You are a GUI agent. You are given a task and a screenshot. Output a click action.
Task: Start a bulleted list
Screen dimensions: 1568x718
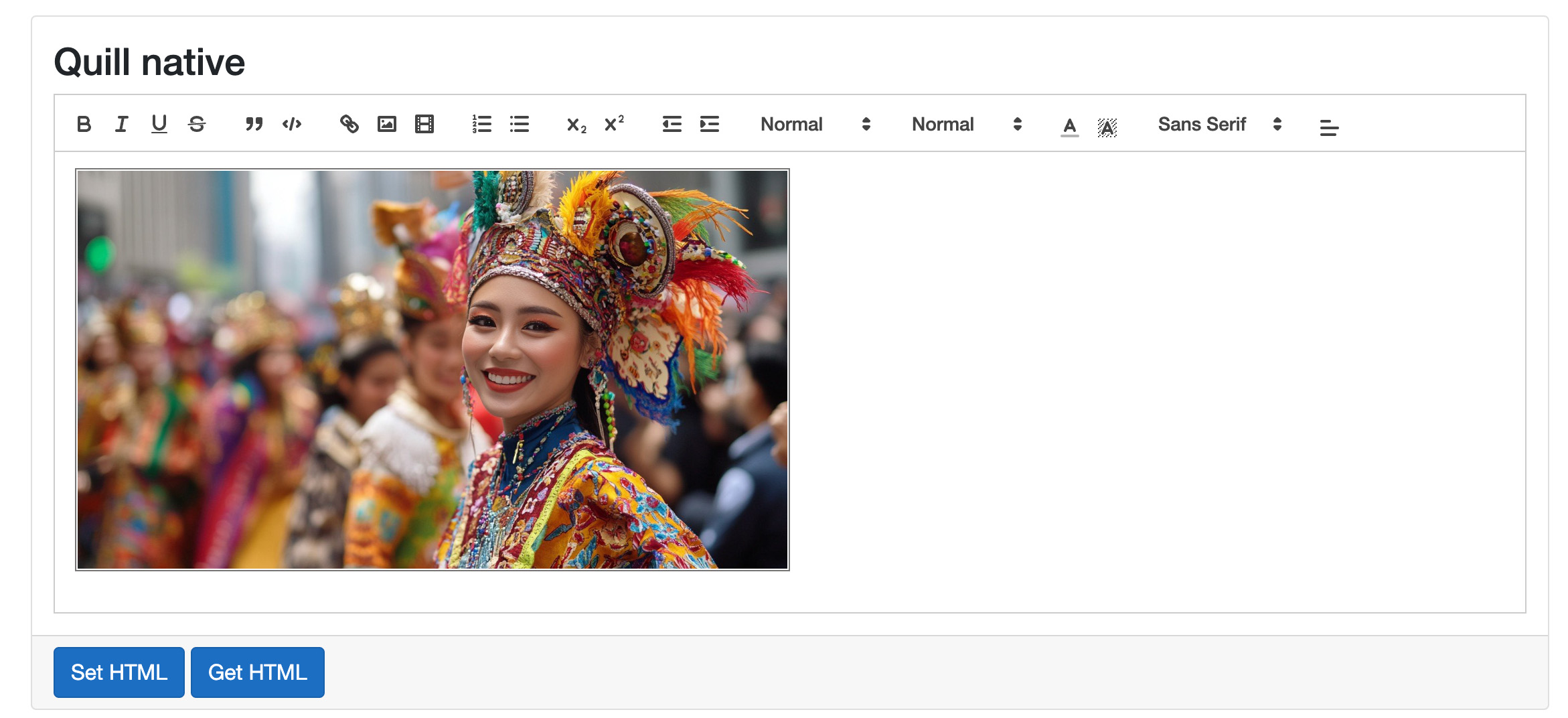519,124
